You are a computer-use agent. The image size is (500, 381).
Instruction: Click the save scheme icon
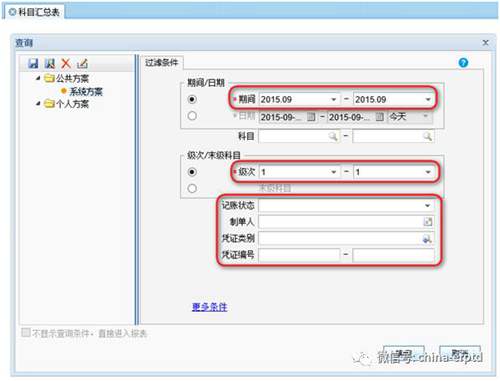coord(33,63)
